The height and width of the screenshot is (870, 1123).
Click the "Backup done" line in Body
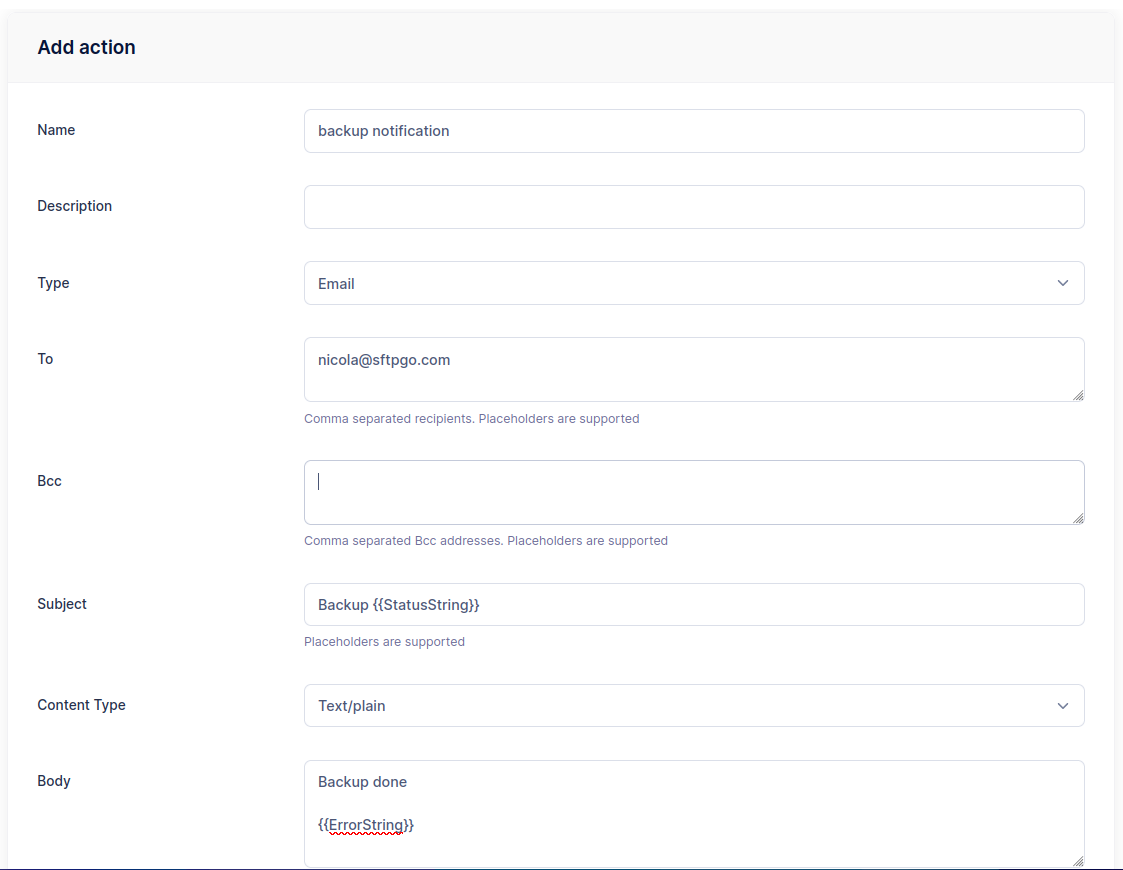pos(363,782)
